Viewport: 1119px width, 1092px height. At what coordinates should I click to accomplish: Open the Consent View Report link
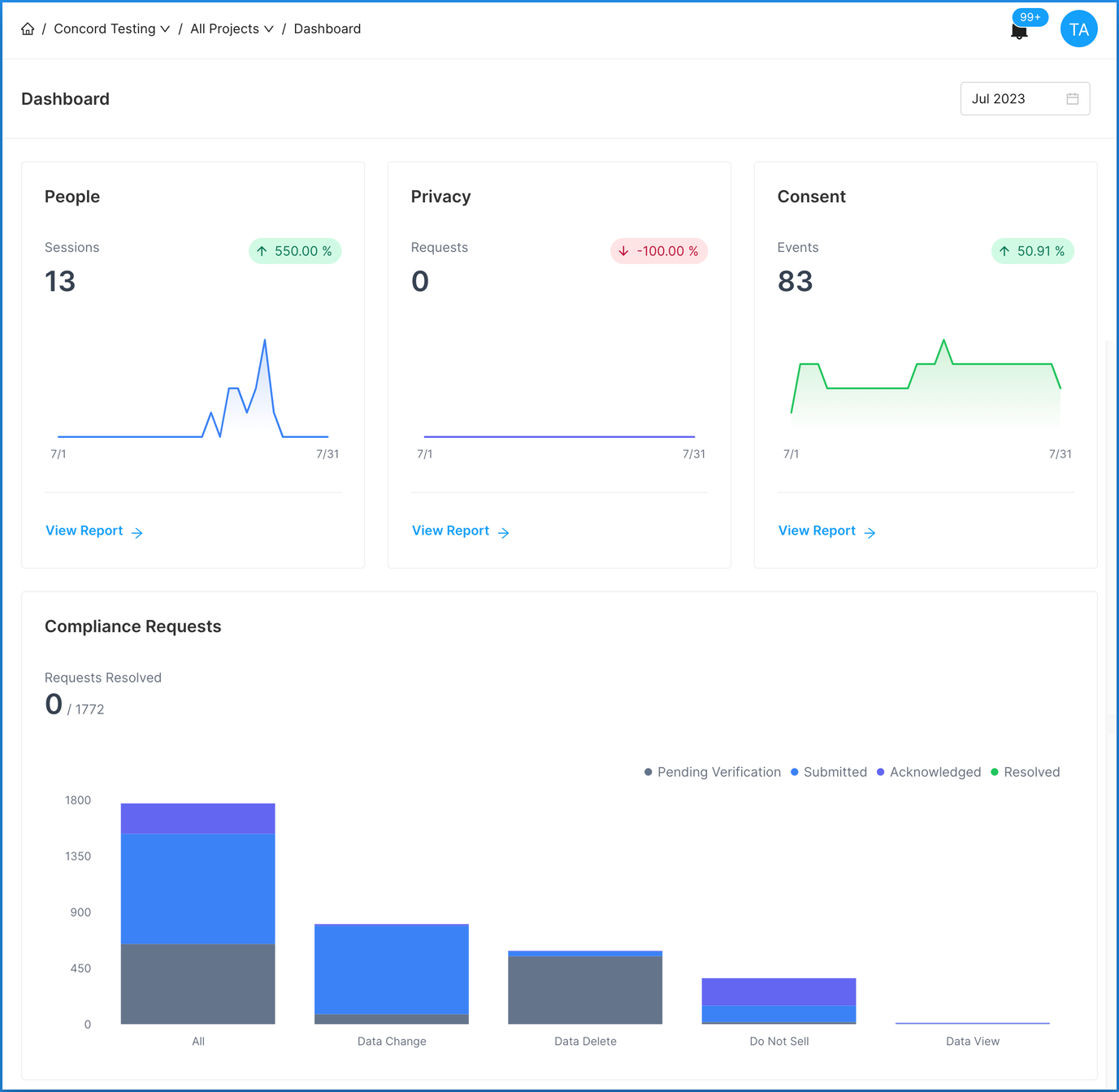coord(817,531)
